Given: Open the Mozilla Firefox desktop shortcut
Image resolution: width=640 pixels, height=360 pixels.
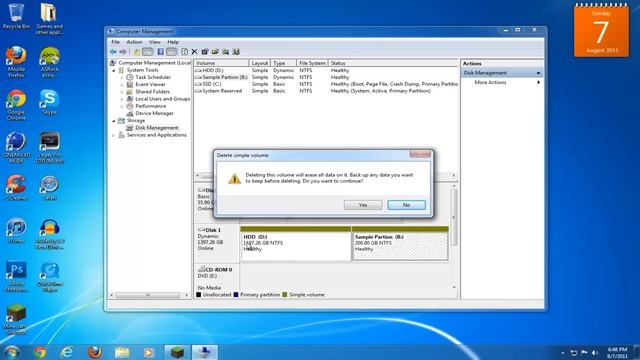Looking at the screenshot, I should pyautogui.click(x=16, y=62).
